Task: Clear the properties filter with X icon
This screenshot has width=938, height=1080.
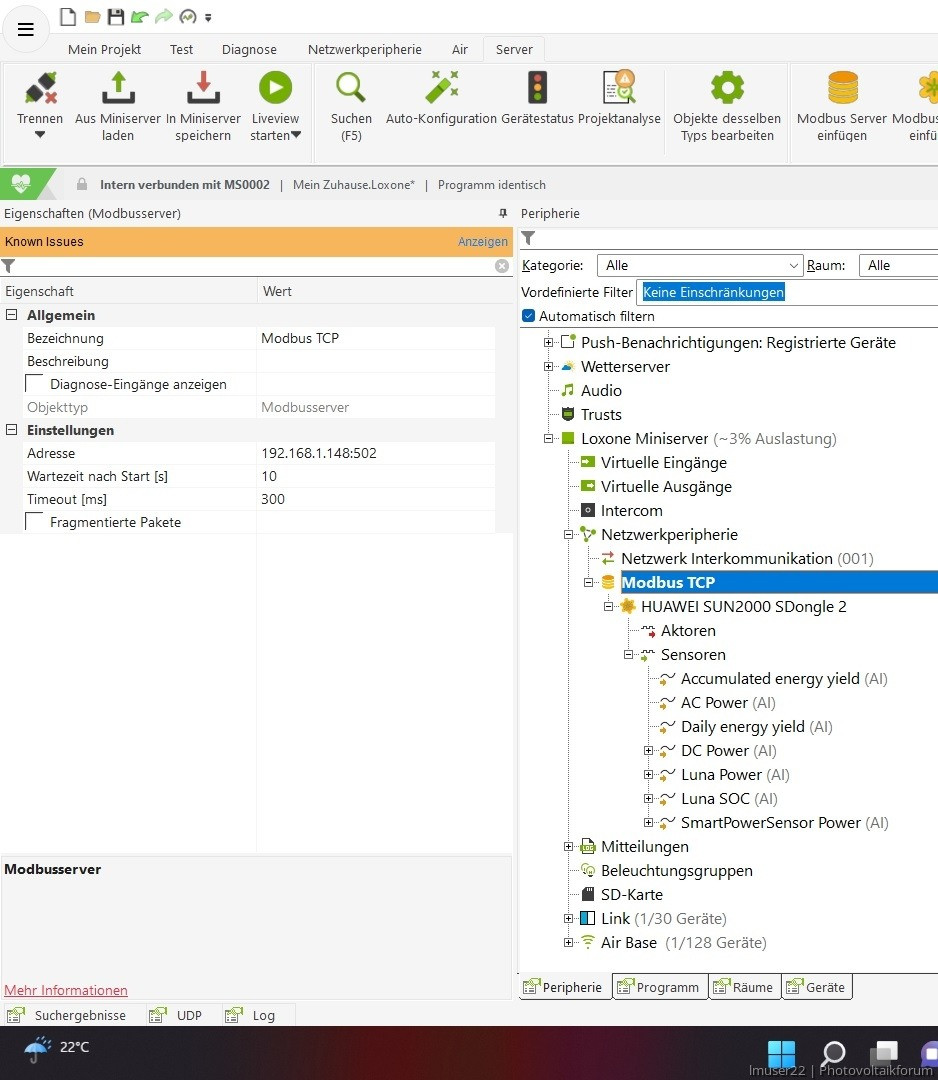Action: coord(502,266)
